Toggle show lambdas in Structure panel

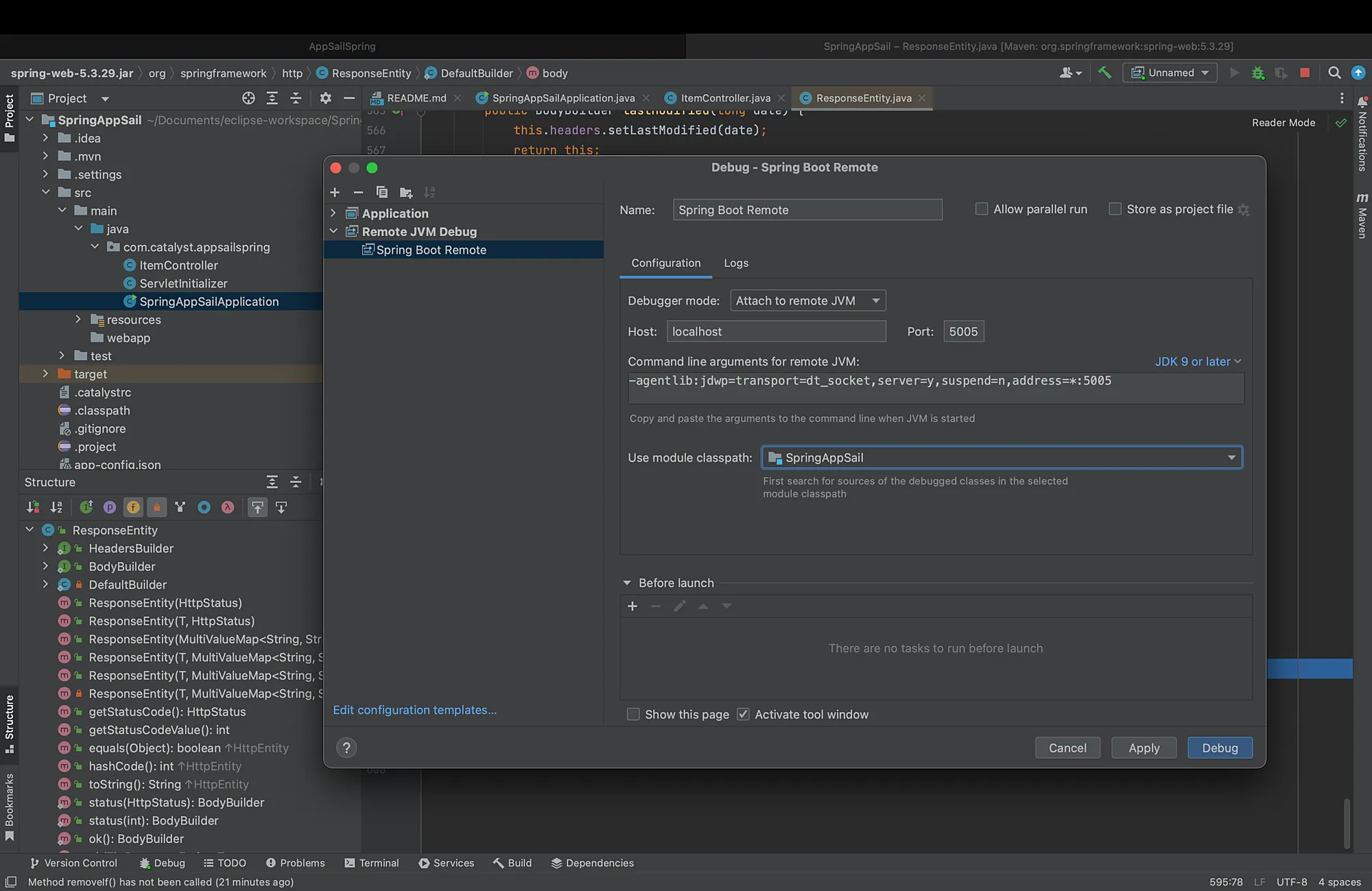coord(228,507)
